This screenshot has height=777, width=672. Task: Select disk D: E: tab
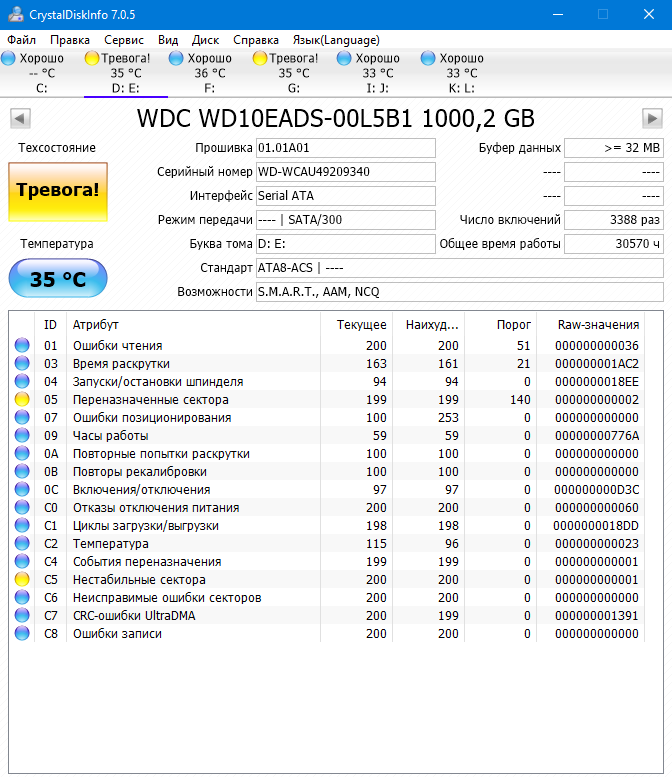[125, 73]
